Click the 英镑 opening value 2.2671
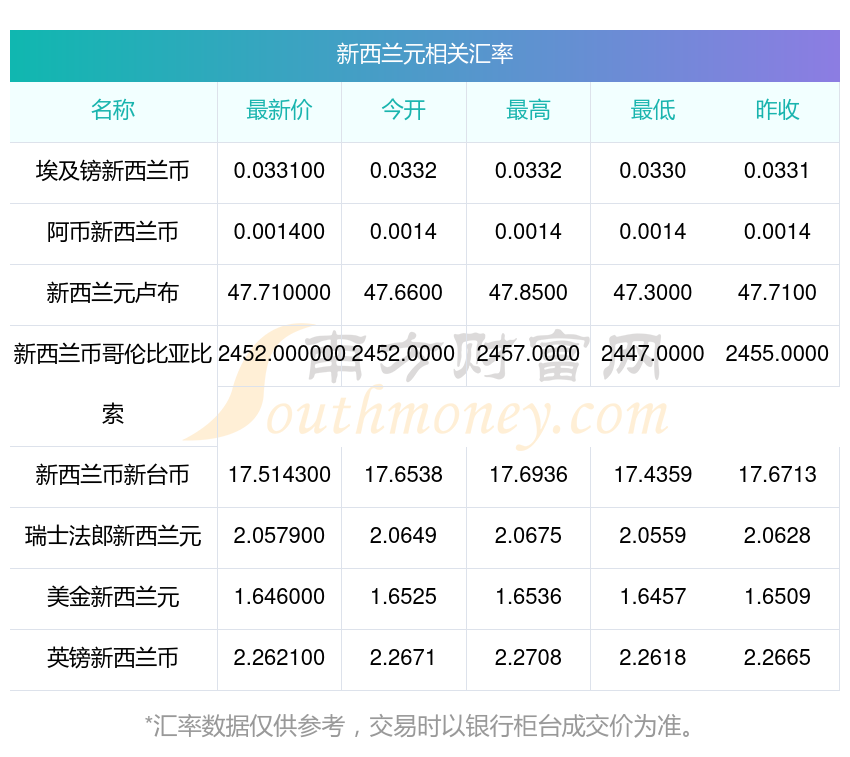This screenshot has height=757, width=850. (x=402, y=658)
